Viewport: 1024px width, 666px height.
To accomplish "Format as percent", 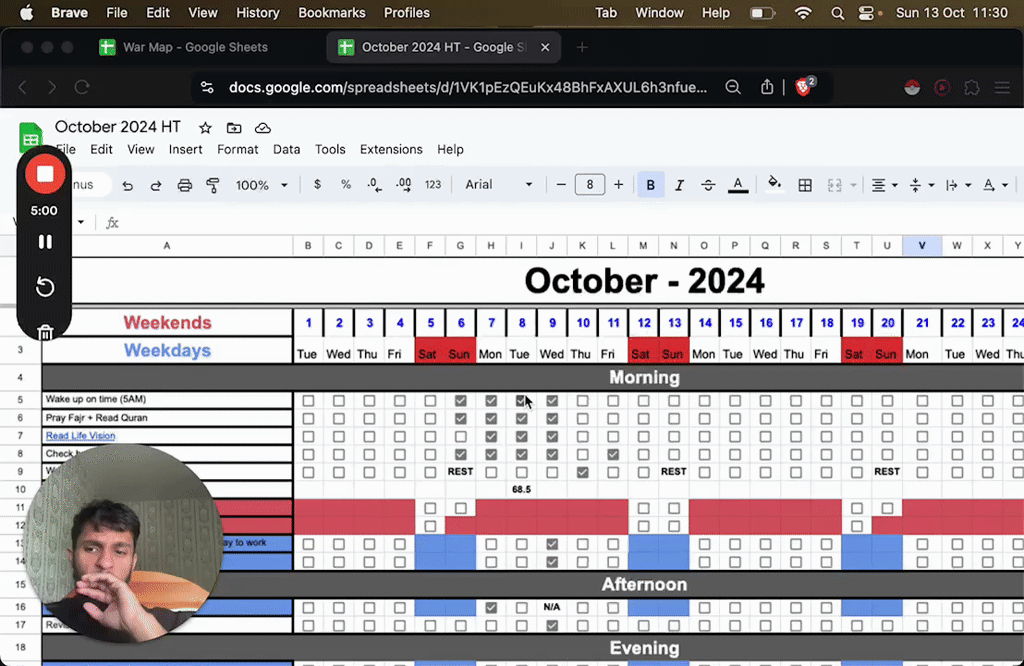I will coord(345,185).
